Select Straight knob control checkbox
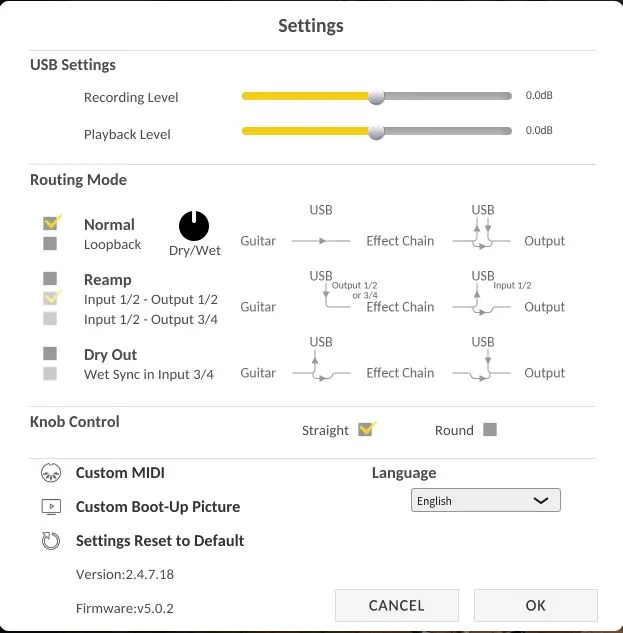The image size is (623, 633). point(366,430)
